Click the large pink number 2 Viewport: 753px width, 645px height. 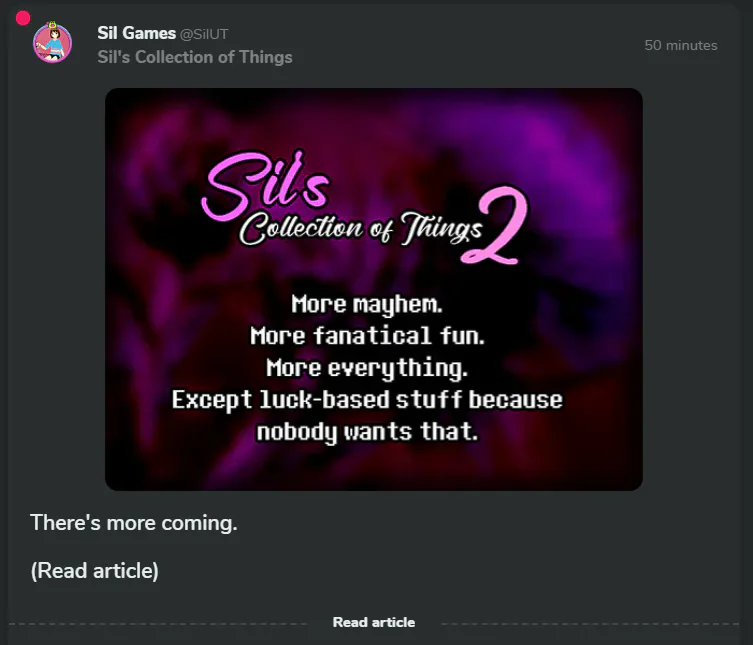pyautogui.click(x=495, y=225)
